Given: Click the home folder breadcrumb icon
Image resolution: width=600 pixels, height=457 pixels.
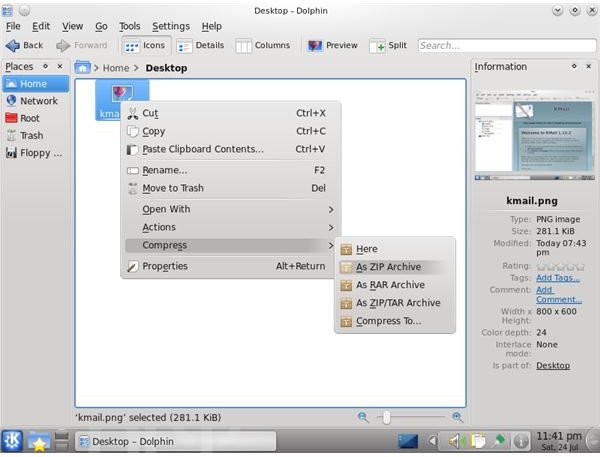Looking at the screenshot, I should 82,68.
